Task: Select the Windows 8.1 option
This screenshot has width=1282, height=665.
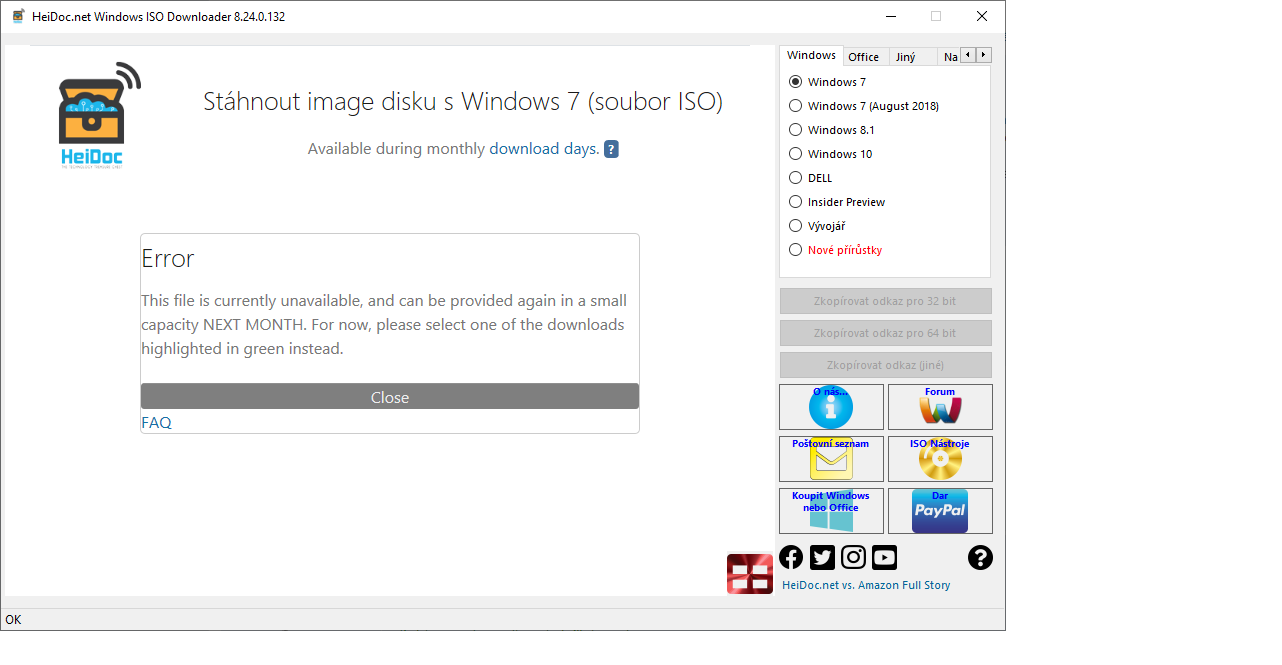Action: [x=832, y=130]
